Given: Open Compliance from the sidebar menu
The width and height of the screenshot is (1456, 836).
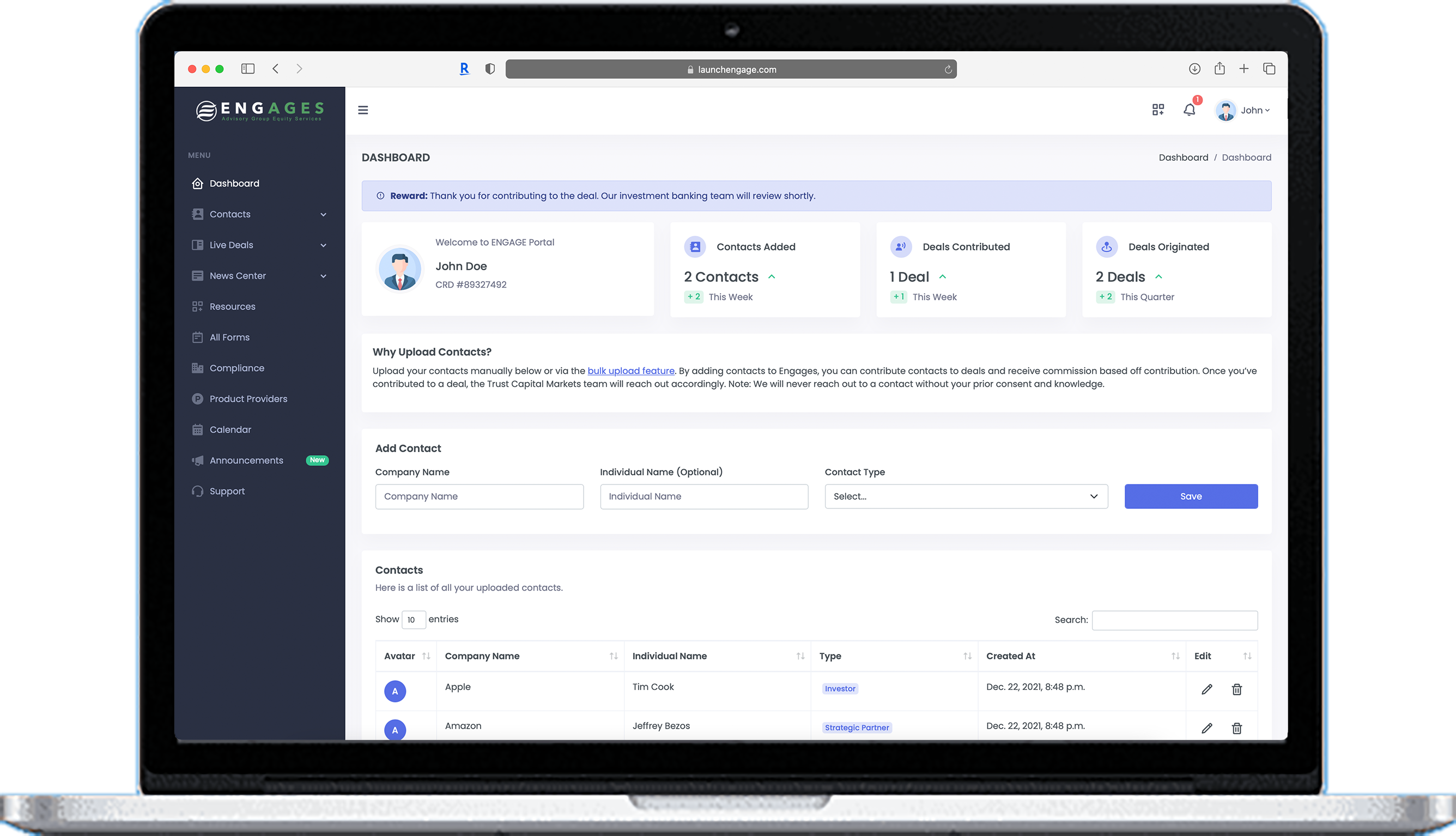Looking at the screenshot, I should coord(236,368).
